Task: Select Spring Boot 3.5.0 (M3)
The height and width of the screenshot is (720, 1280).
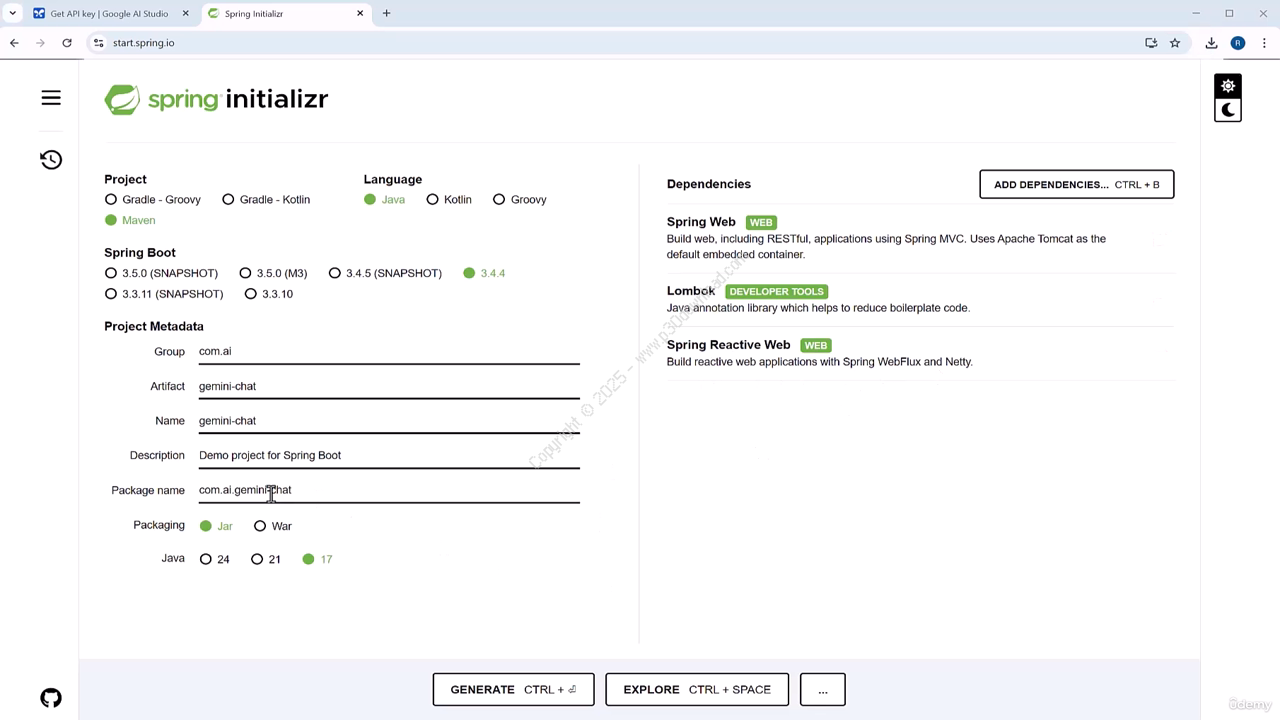Action: pos(273,273)
